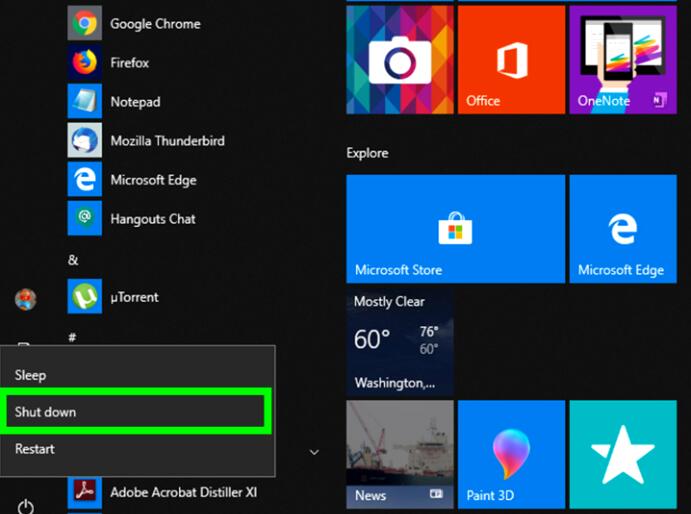Open the Paint 3D tile
This screenshot has height=514, width=691.
pyautogui.click(x=511, y=454)
